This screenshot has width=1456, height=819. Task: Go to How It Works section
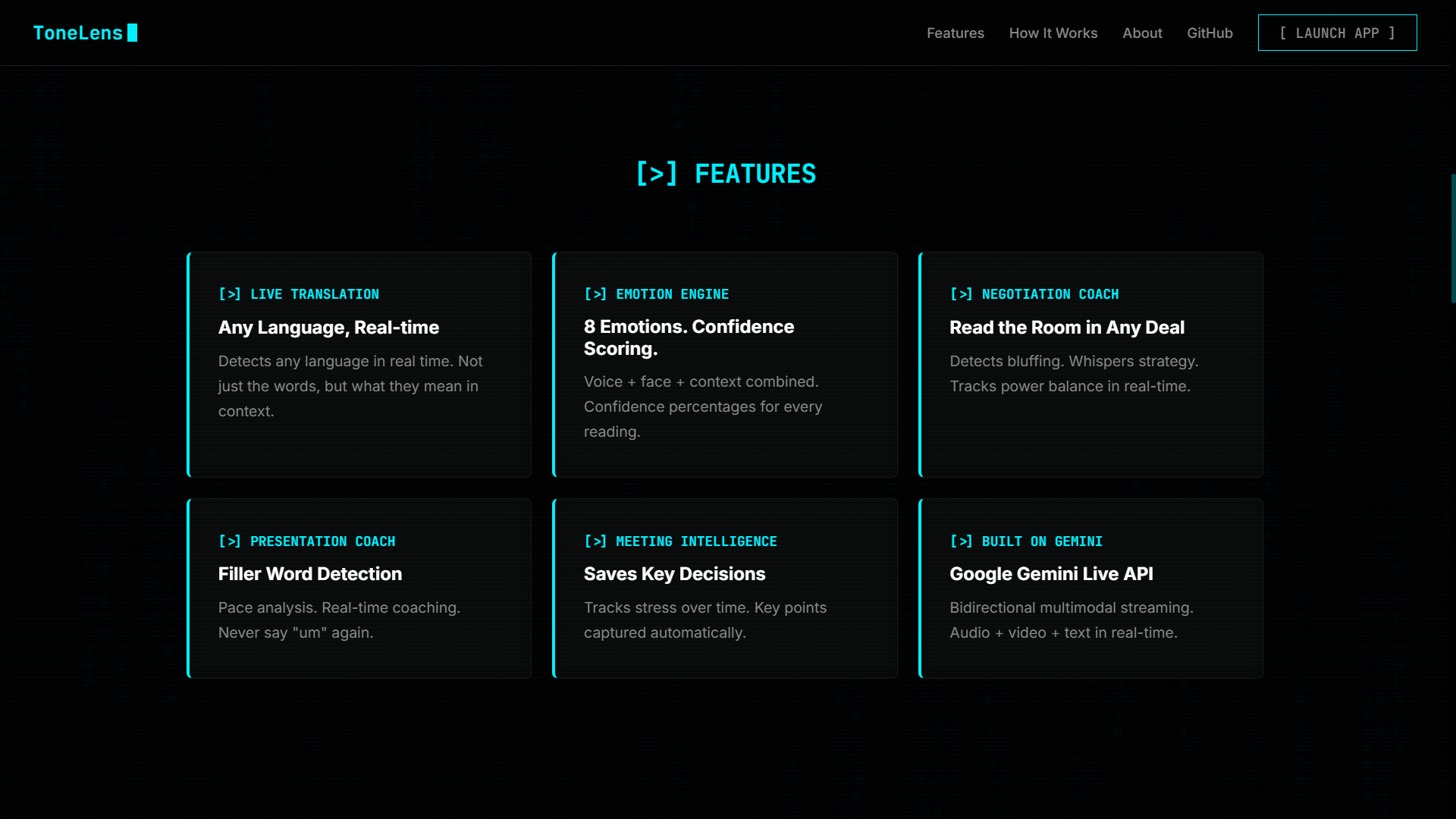coord(1053,33)
